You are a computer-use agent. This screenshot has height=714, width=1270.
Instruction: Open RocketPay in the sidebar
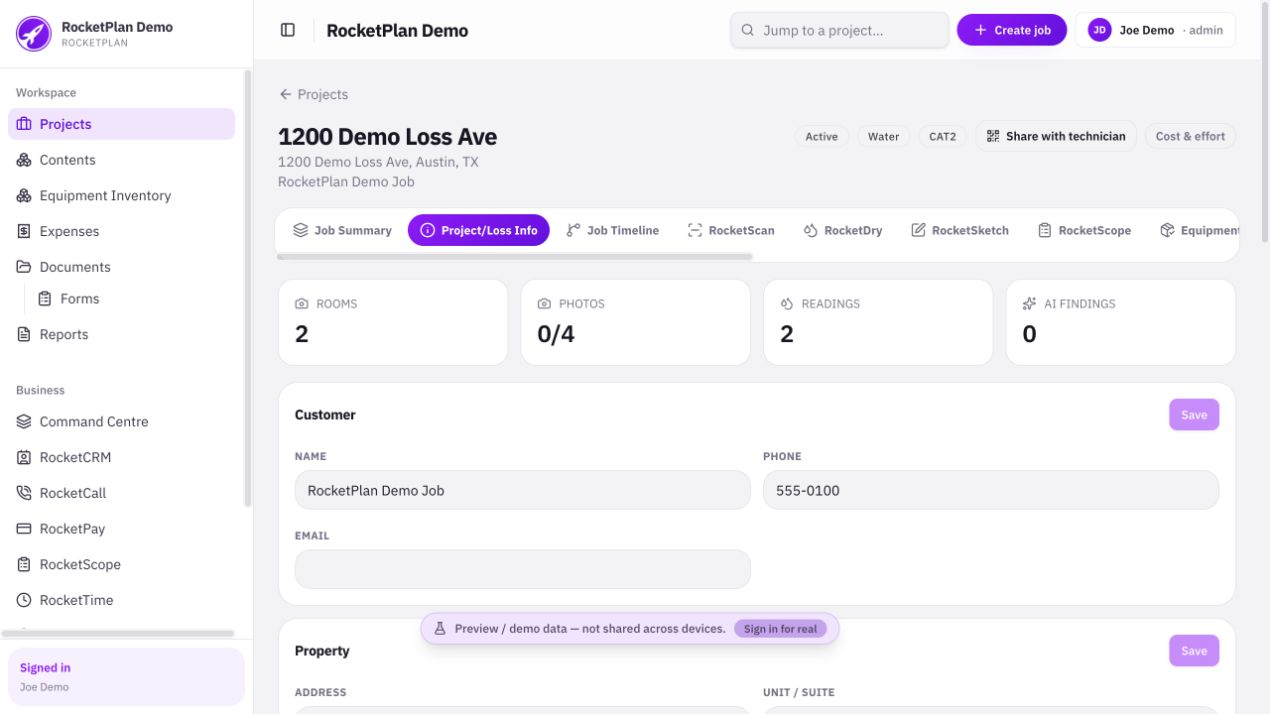coord(121,529)
